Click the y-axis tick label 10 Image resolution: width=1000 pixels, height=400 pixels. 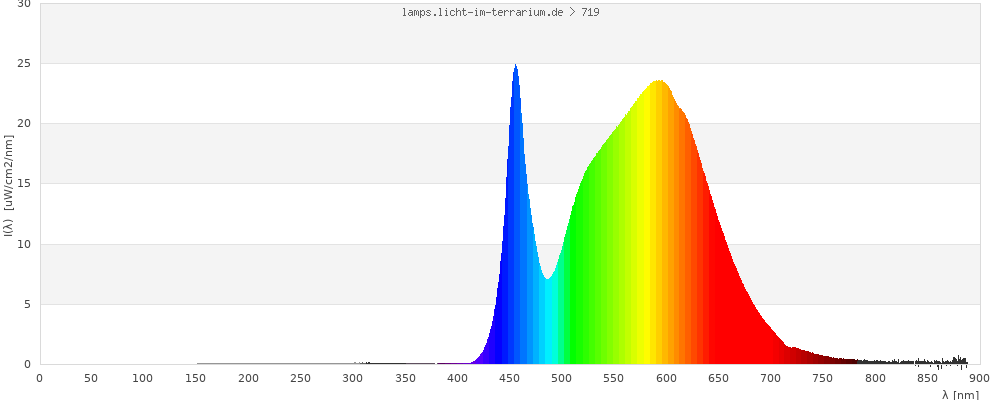click(x=24, y=244)
